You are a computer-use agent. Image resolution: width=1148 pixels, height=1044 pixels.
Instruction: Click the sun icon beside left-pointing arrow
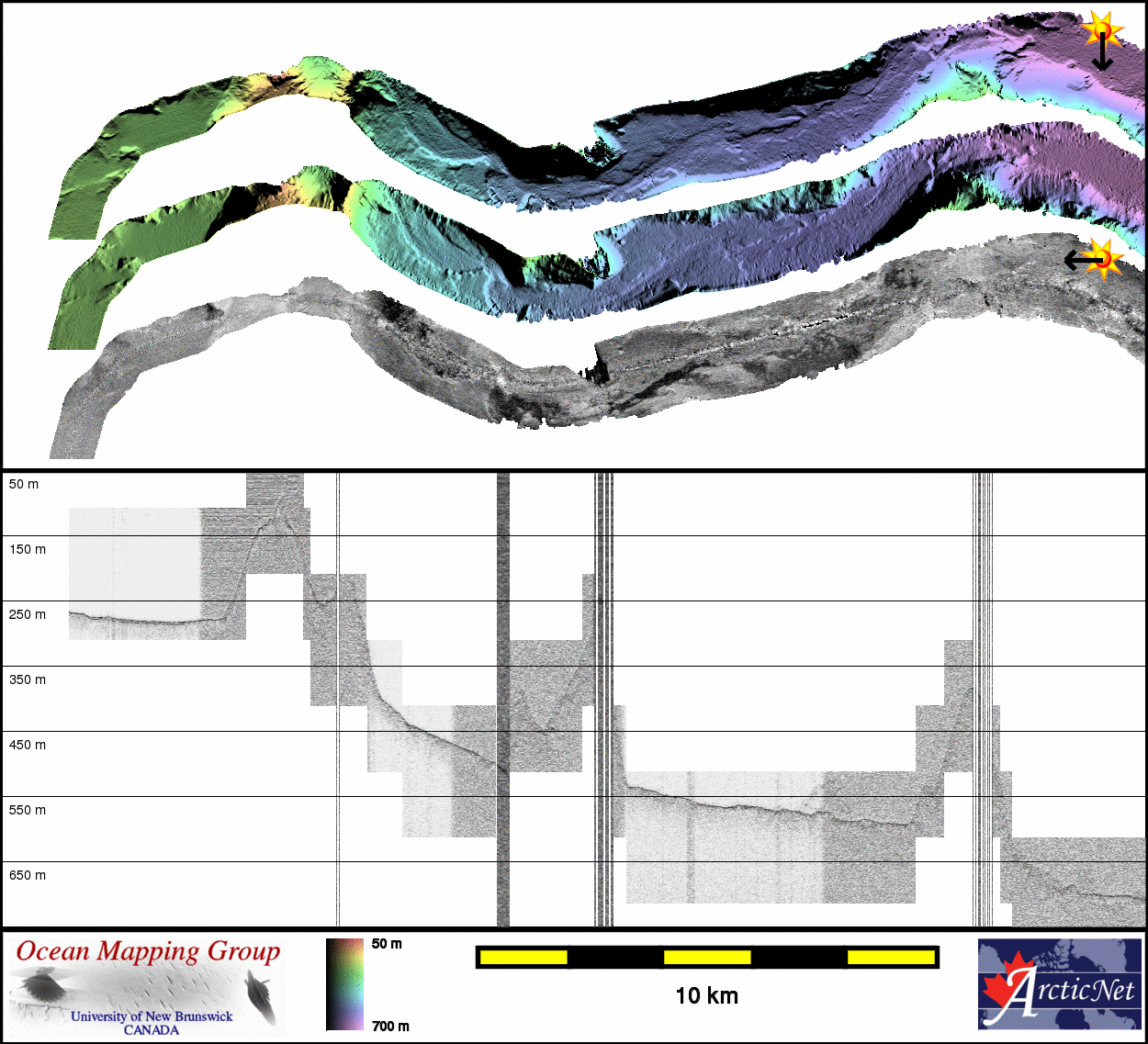click(x=1105, y=258)
